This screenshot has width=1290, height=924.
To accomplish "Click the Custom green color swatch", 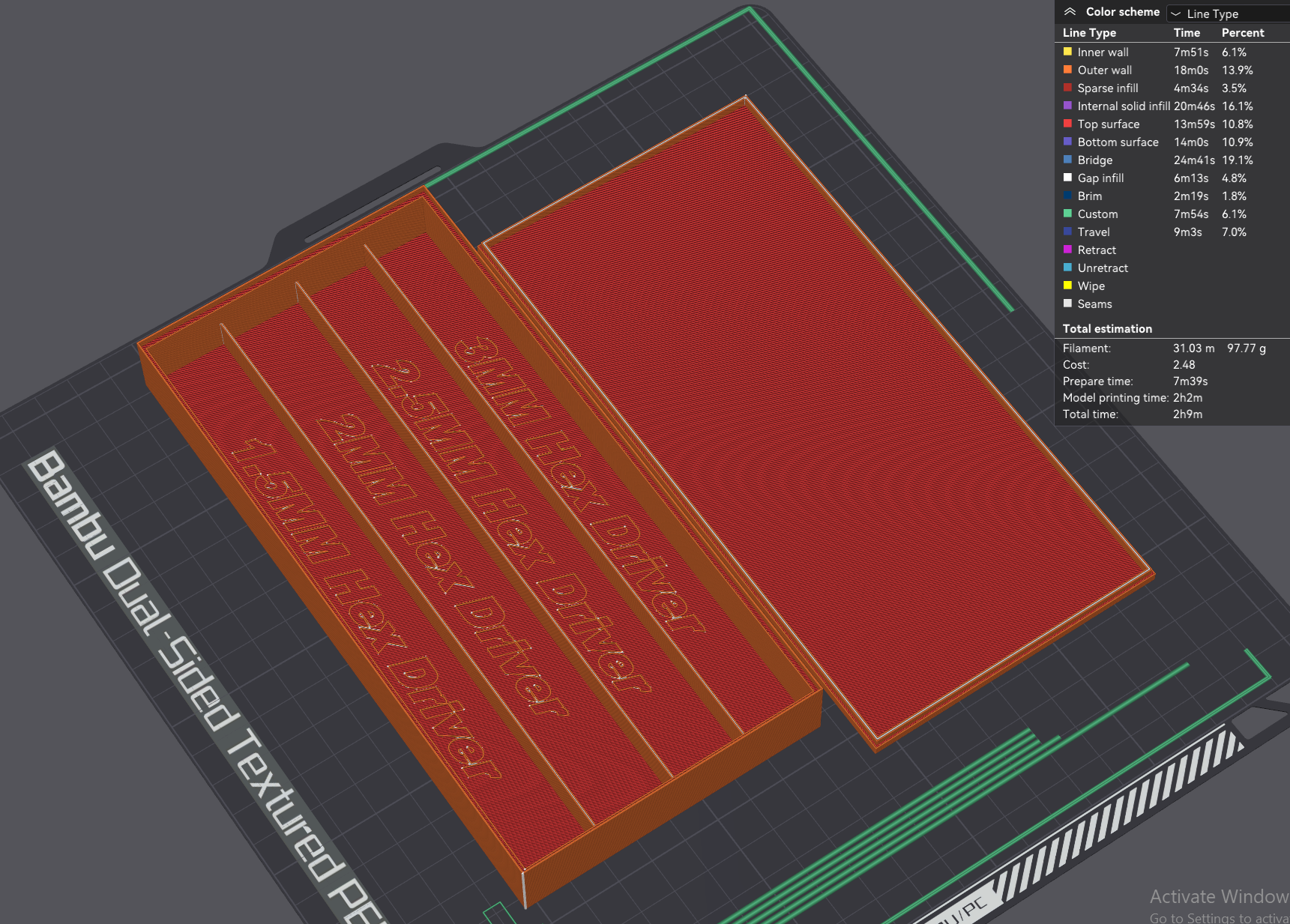I will click(x=1067, y=214).
